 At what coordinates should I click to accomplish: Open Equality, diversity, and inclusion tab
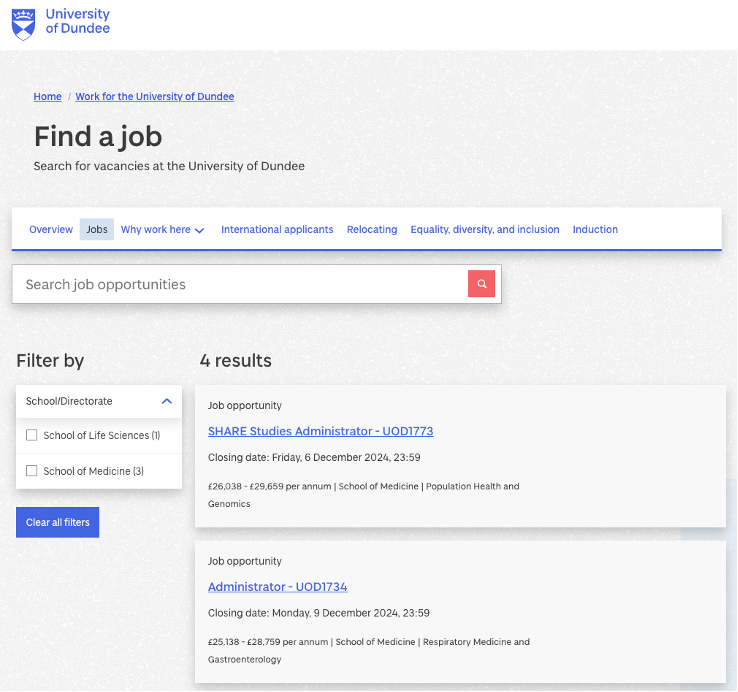click(x=485, y=230)
